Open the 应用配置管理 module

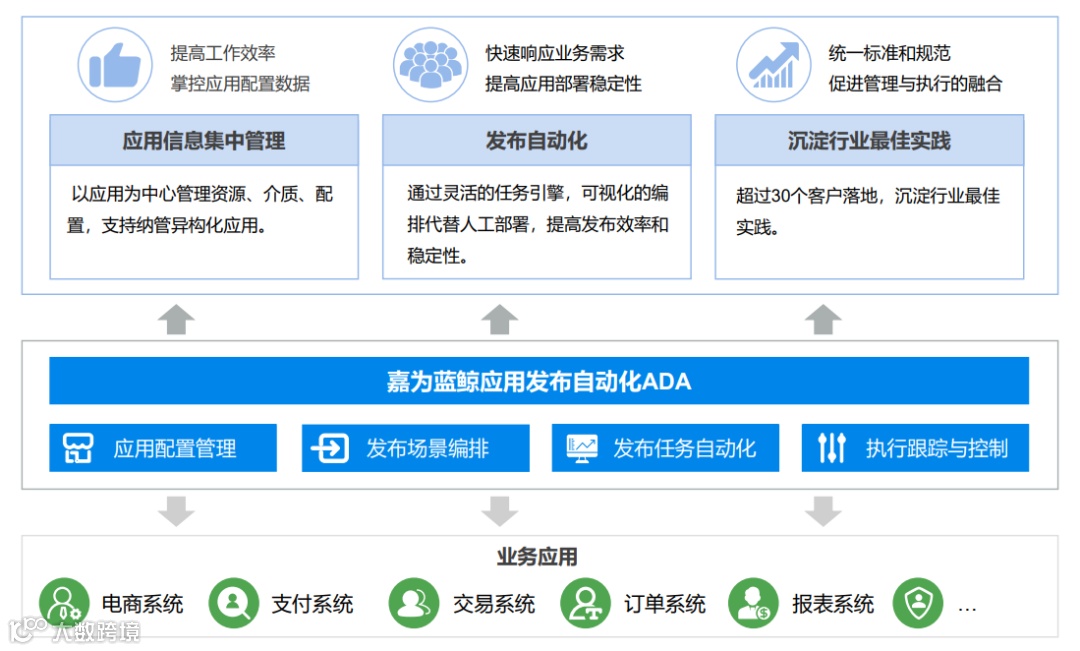point(163,448)
